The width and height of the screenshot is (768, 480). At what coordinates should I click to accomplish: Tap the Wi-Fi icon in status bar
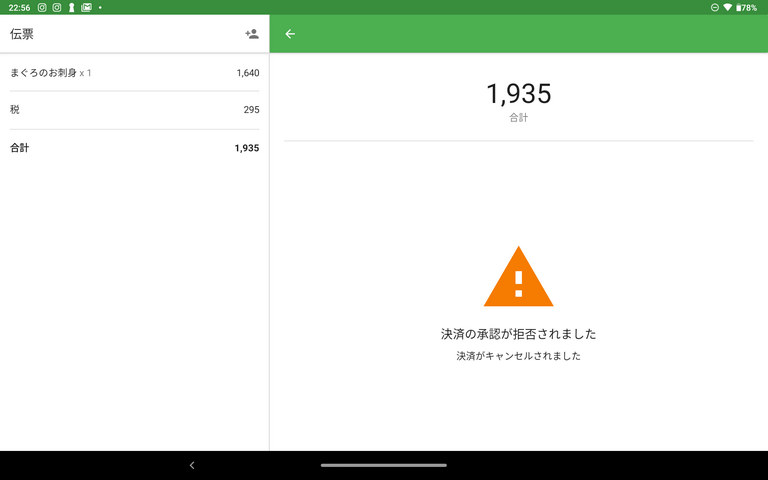click(x=727, y=7)
